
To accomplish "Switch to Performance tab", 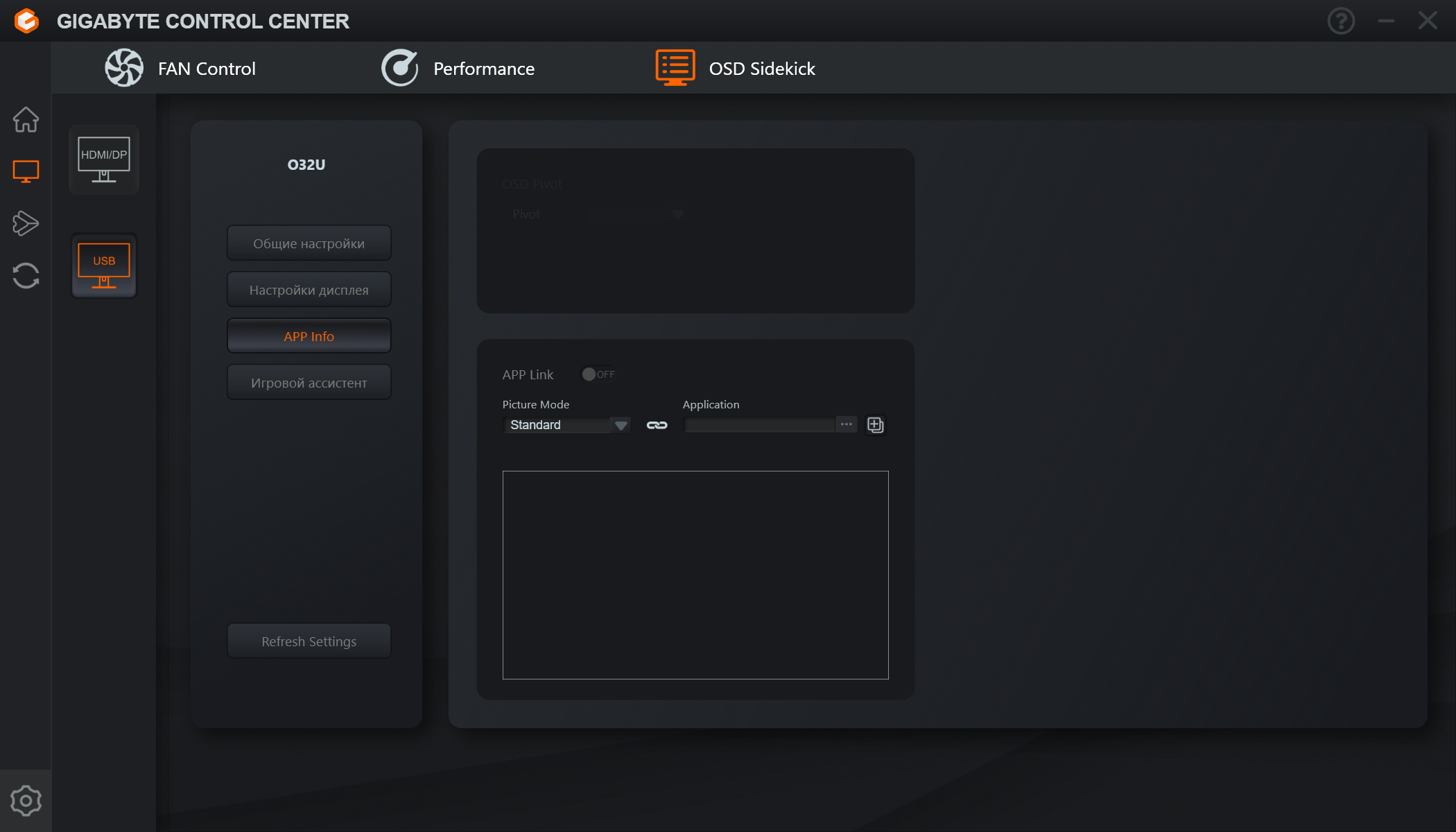I will pos(458,68).
